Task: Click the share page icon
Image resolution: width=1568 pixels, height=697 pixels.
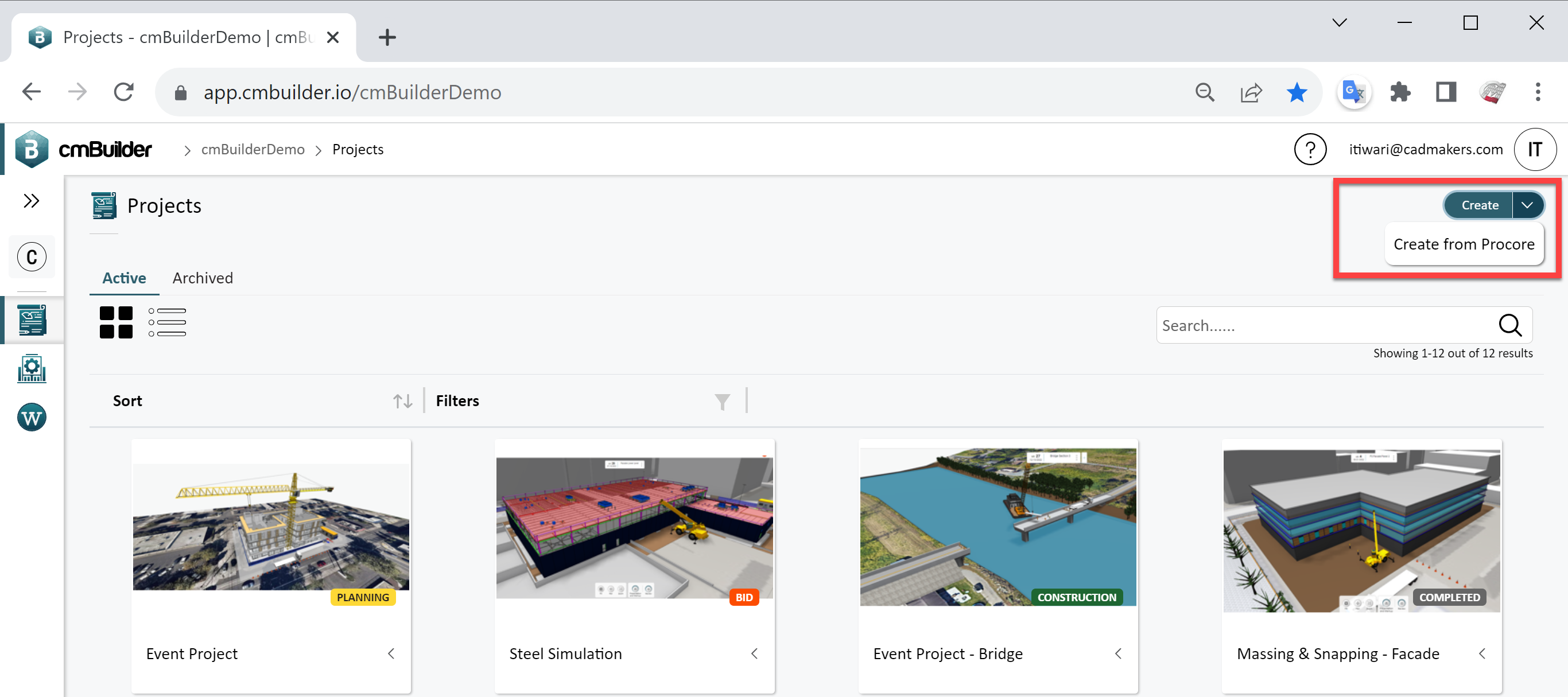Action: click(1250, 92)
